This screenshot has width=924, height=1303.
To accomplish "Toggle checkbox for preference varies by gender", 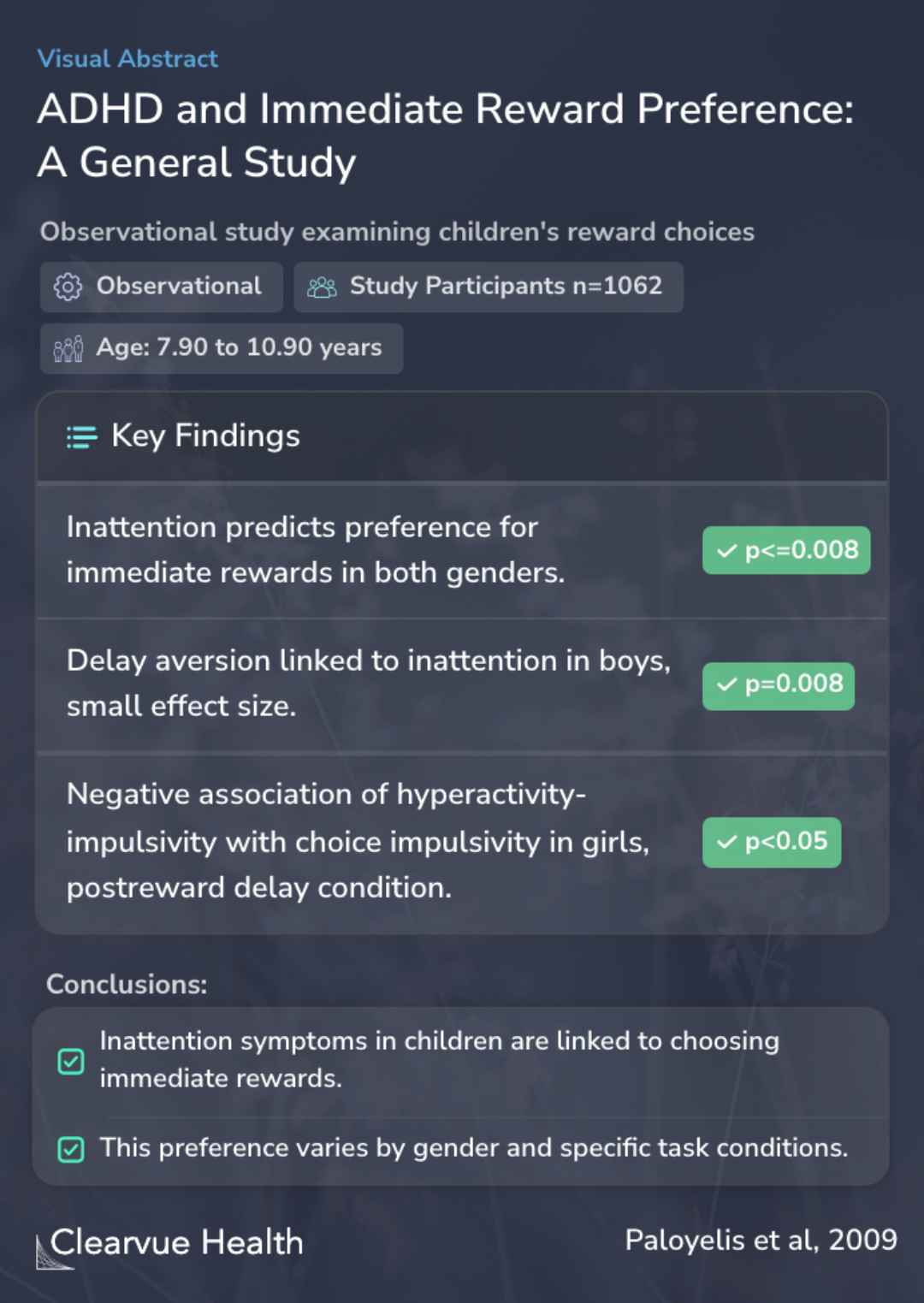I will [71, 1149].
